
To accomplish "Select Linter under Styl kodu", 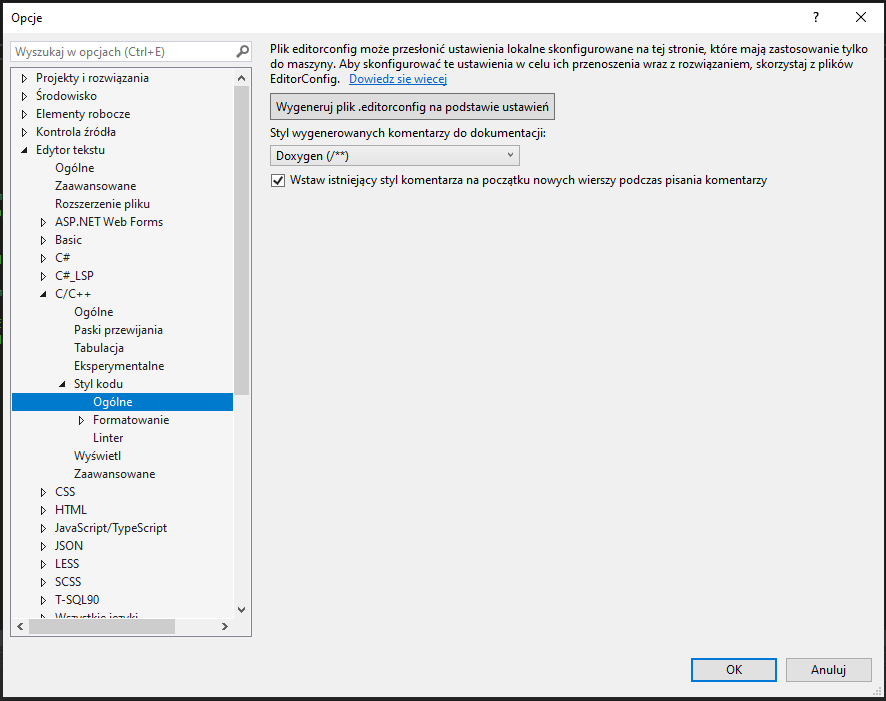I will pos(108,438).
